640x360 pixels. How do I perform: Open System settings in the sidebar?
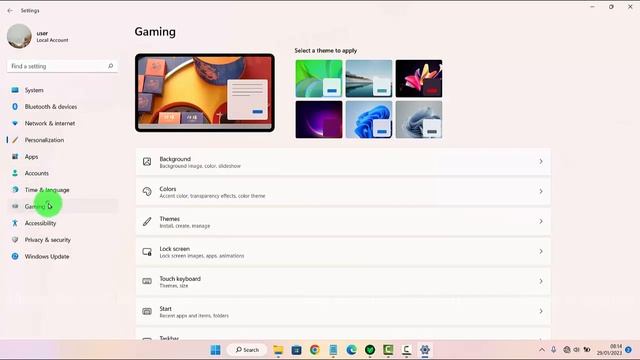point(62,90)
